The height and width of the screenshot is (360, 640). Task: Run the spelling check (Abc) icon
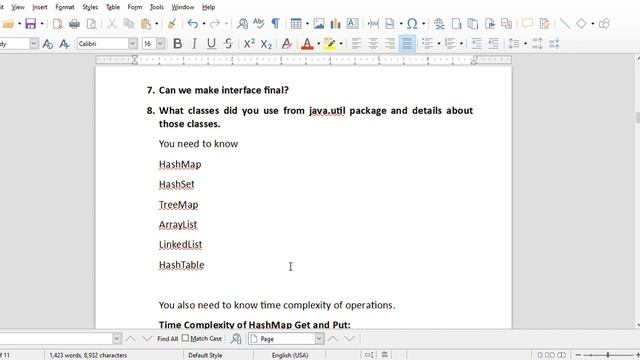(x=259, y=24)
